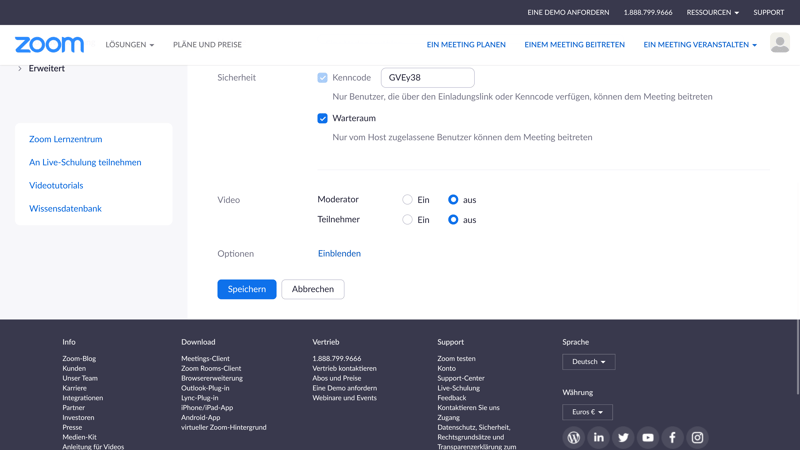
Task: Open the LinkedIn icon in footer
Action: 598,437
